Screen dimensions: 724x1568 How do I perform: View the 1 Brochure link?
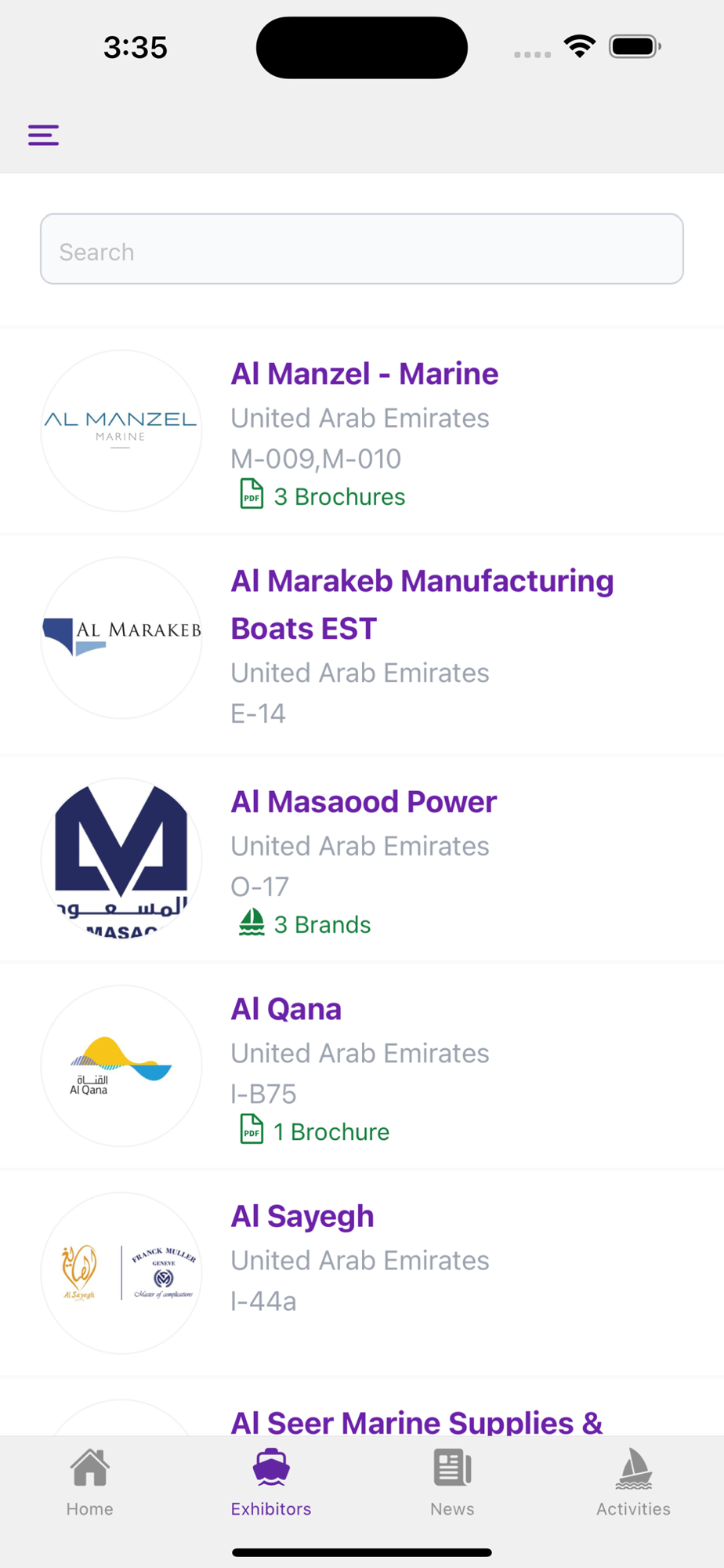click(331, 1131)
